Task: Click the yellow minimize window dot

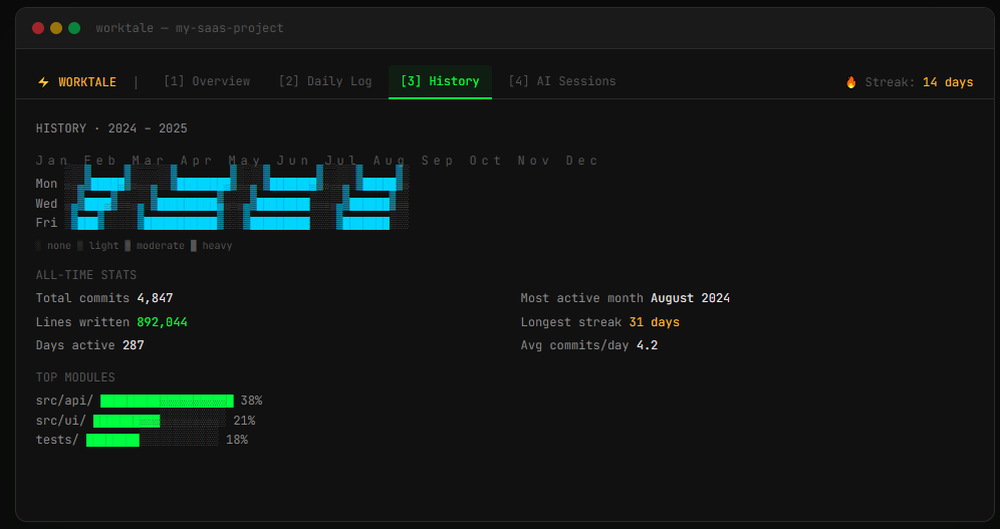Action: click(56, 28)
